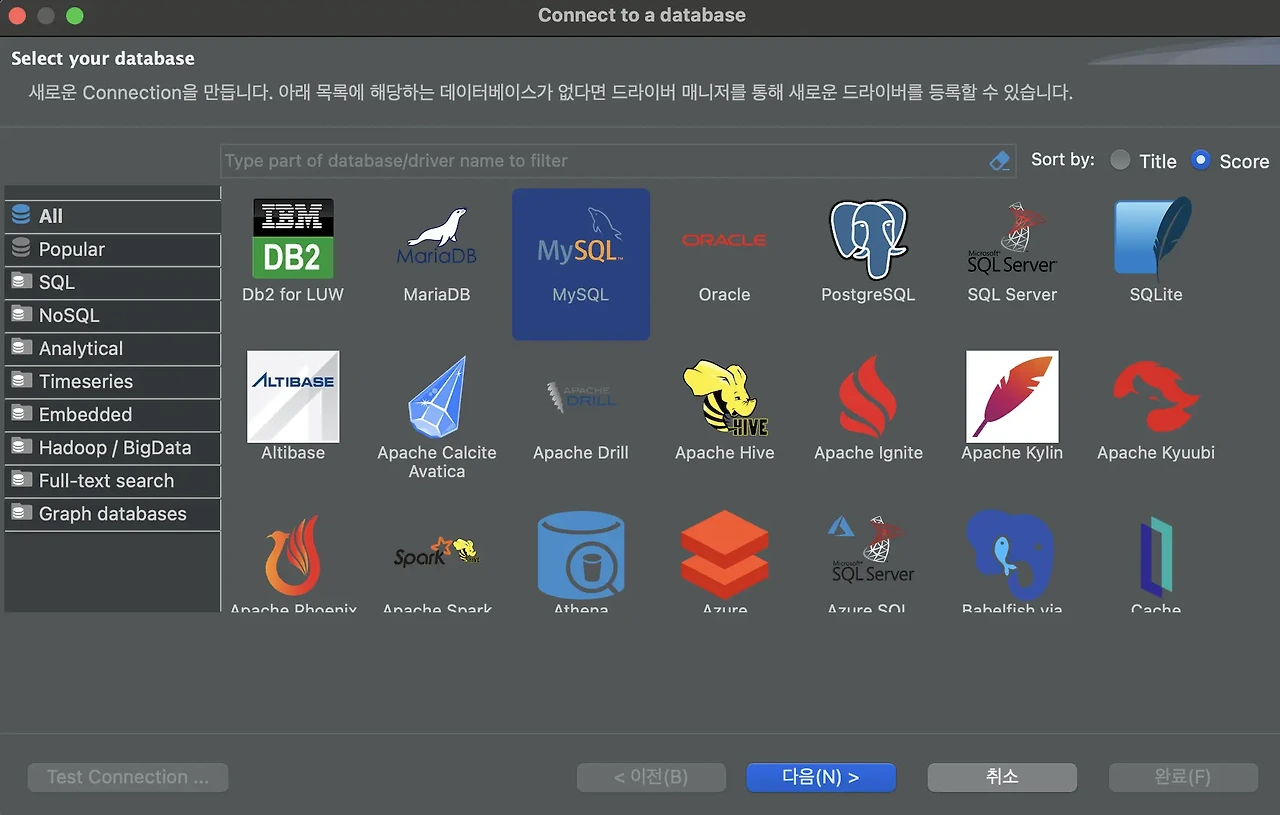Click the 다음(N) next button
The width and height of the screenshot is (1280, 815).
[820, 777]
